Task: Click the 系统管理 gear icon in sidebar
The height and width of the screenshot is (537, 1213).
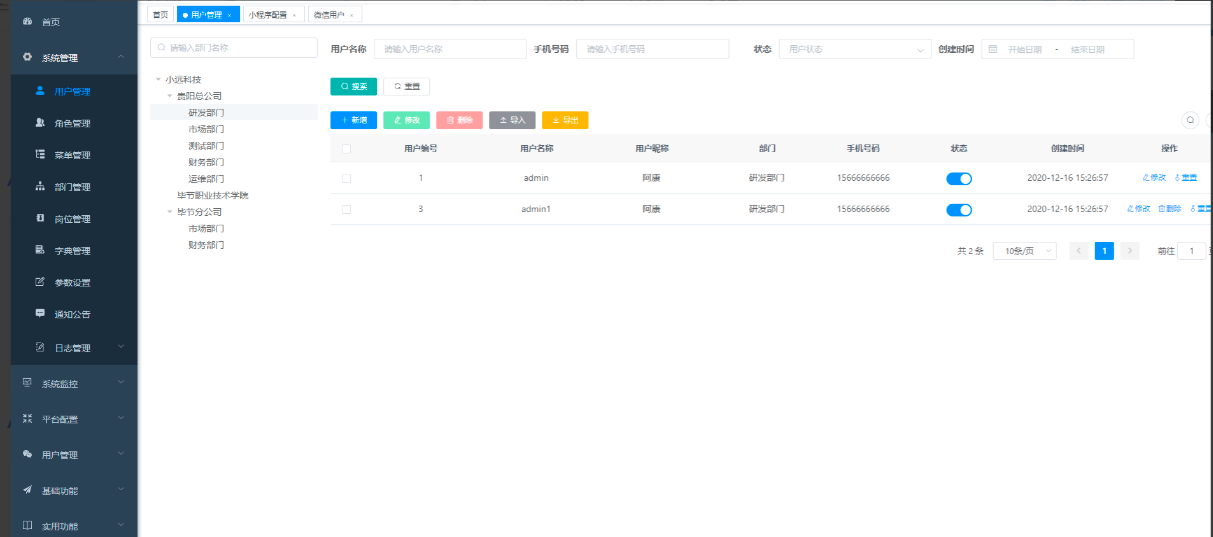Action: tap(27, 57)
